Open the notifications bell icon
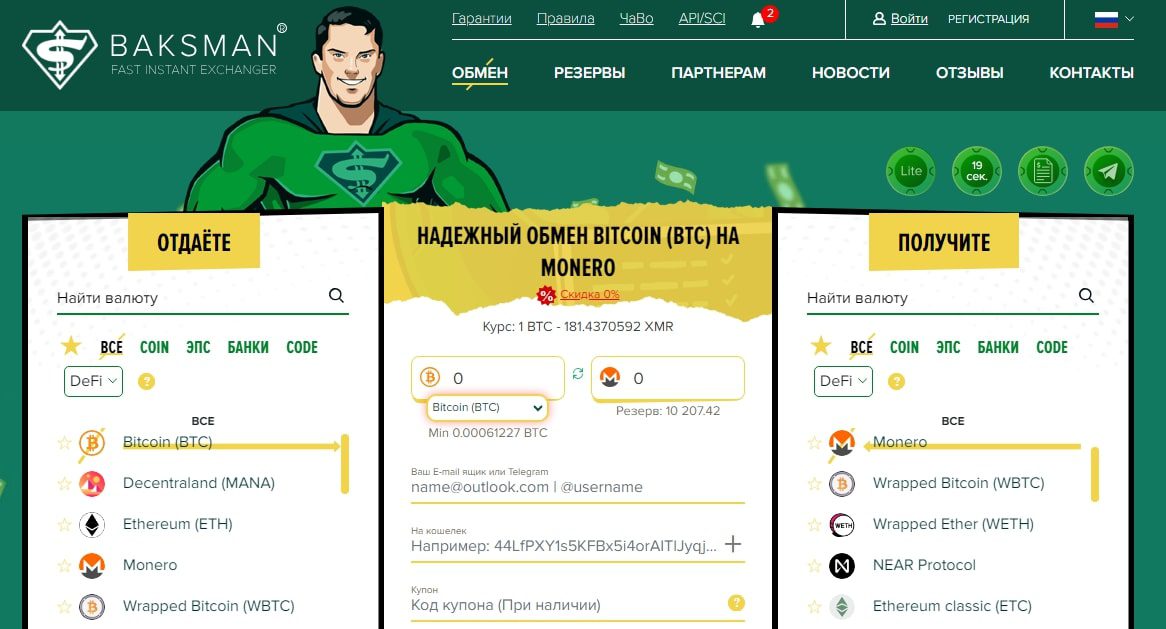Screen dimensions: 1166x629 coord(758,20)
